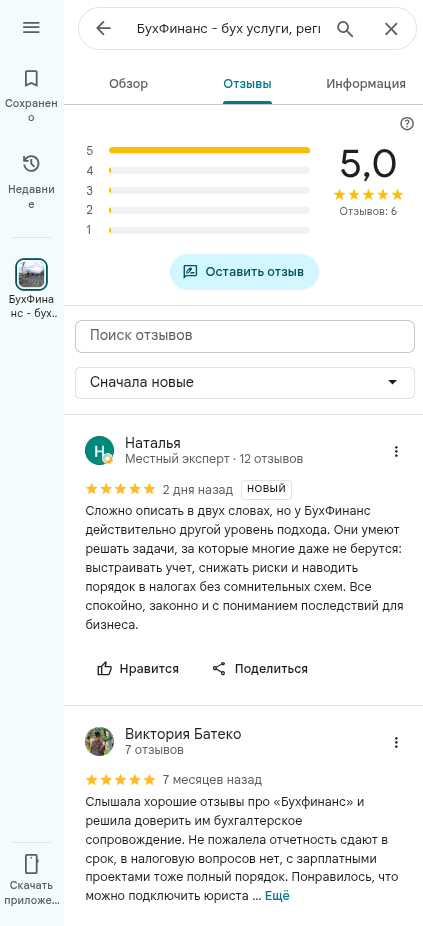The image size is (423, 926).
Task: Open more options for Наталья's review
Action: click(396, 452)
